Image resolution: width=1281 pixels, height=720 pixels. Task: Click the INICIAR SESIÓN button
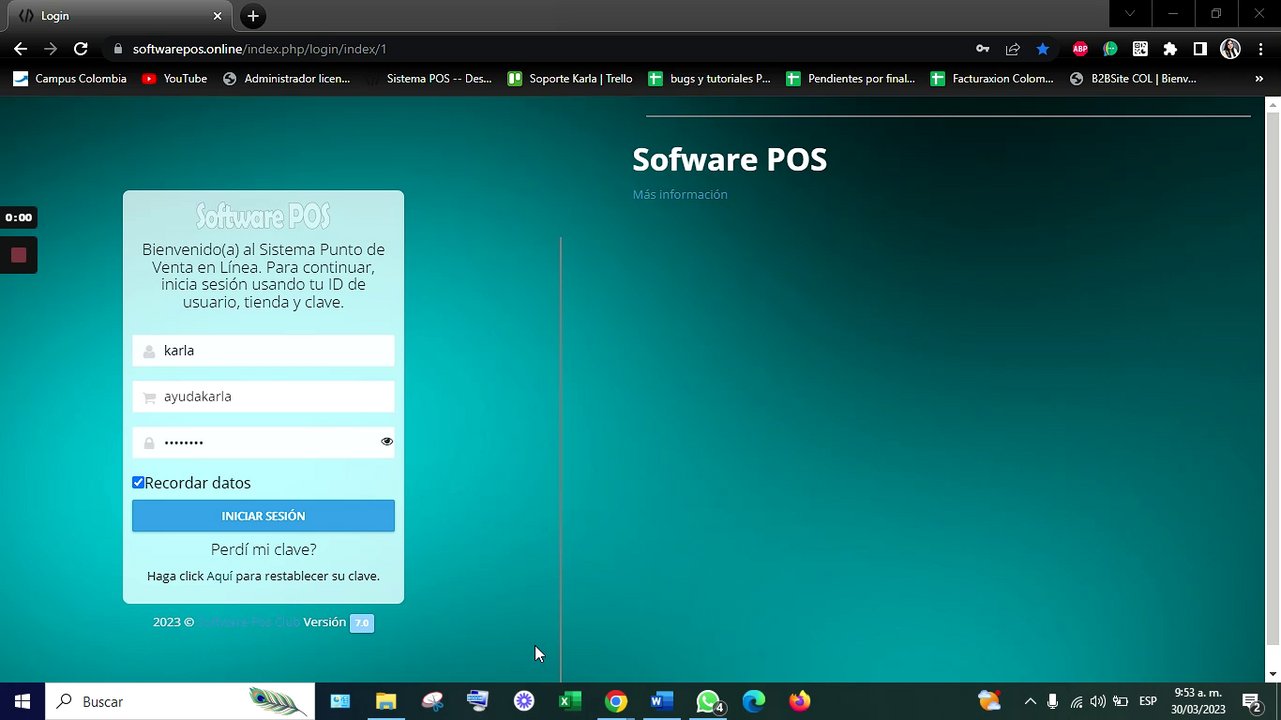point(263,516)
